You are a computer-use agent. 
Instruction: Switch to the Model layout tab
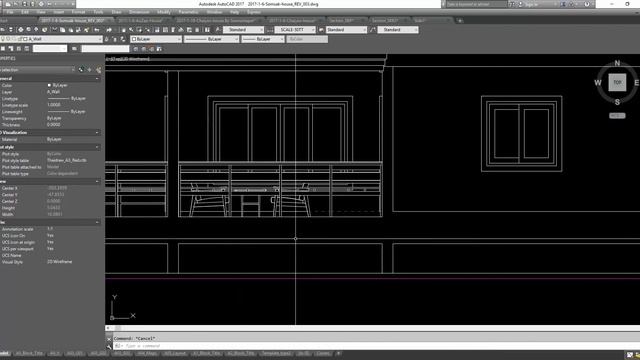coord(4,353)
